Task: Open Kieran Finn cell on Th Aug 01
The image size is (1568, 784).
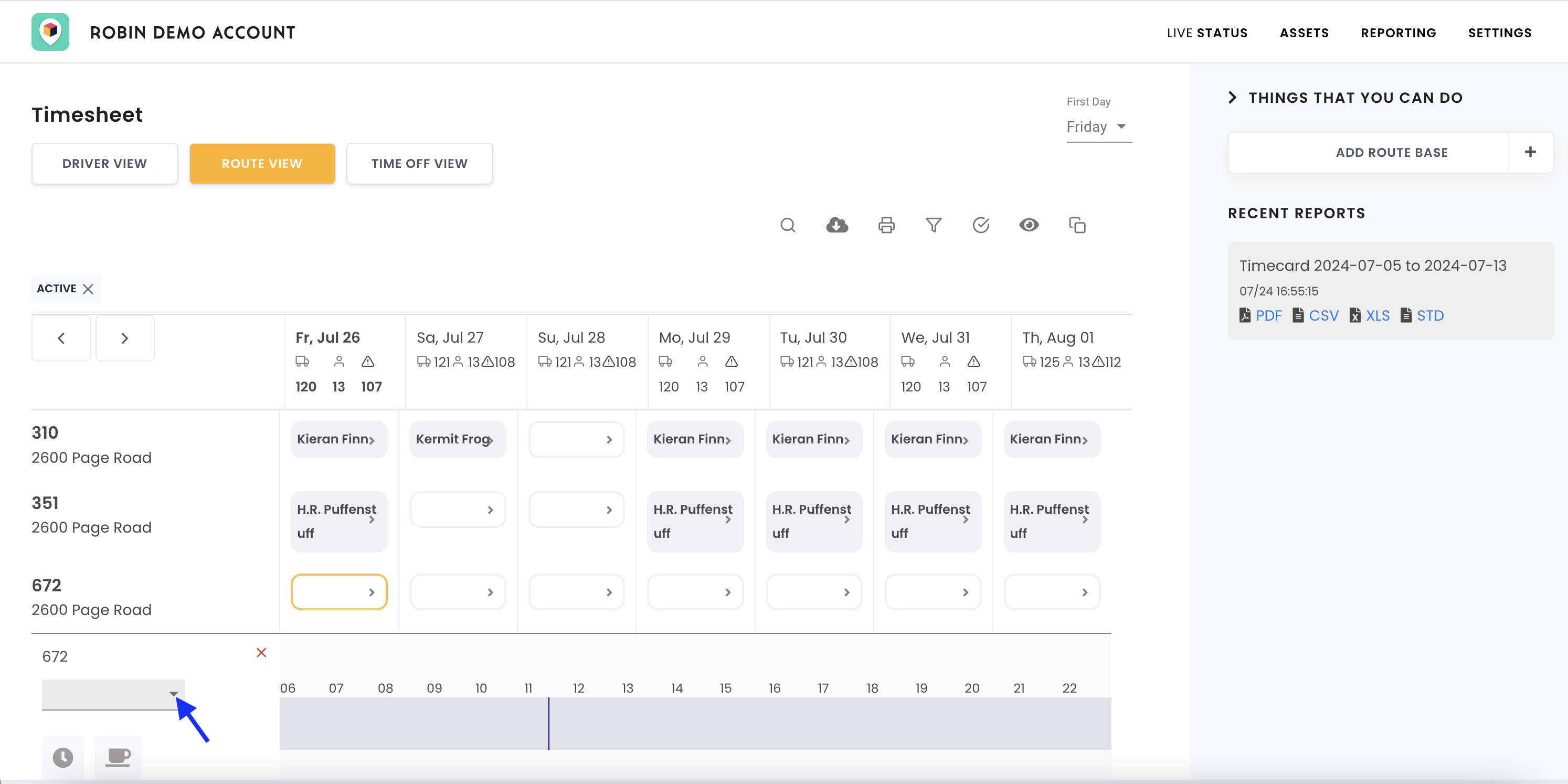Action: coord(1052,439)
